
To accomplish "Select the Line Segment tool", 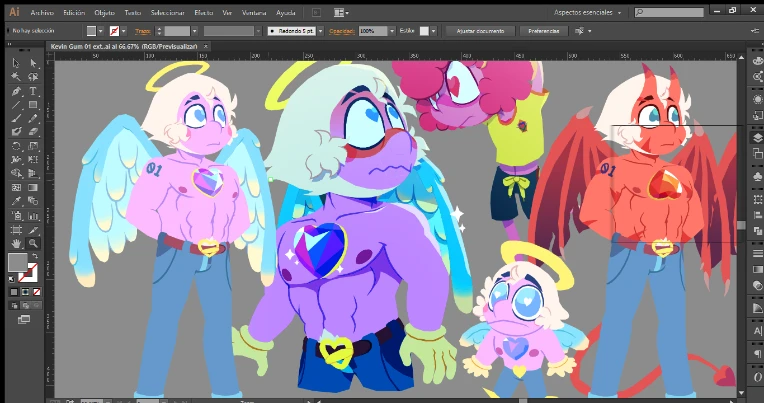I will pos(16,105).
